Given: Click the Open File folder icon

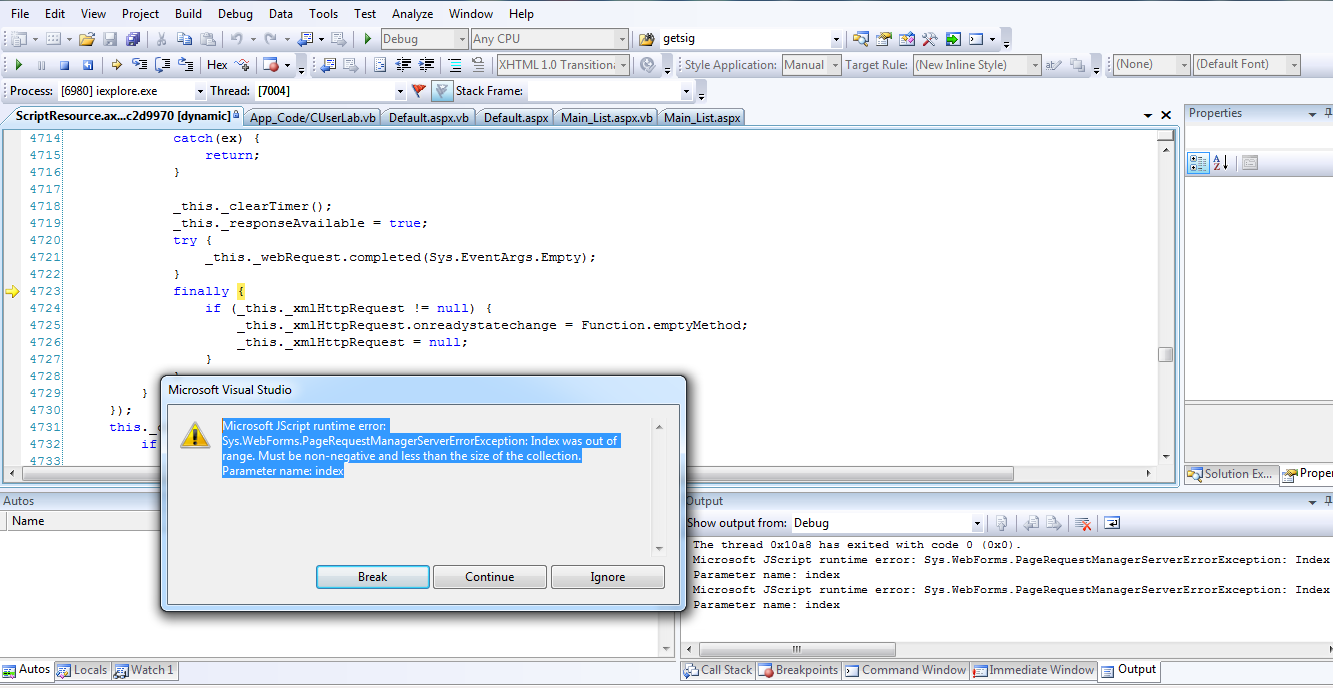Looking at the screenshot, I should pos(87,39).
